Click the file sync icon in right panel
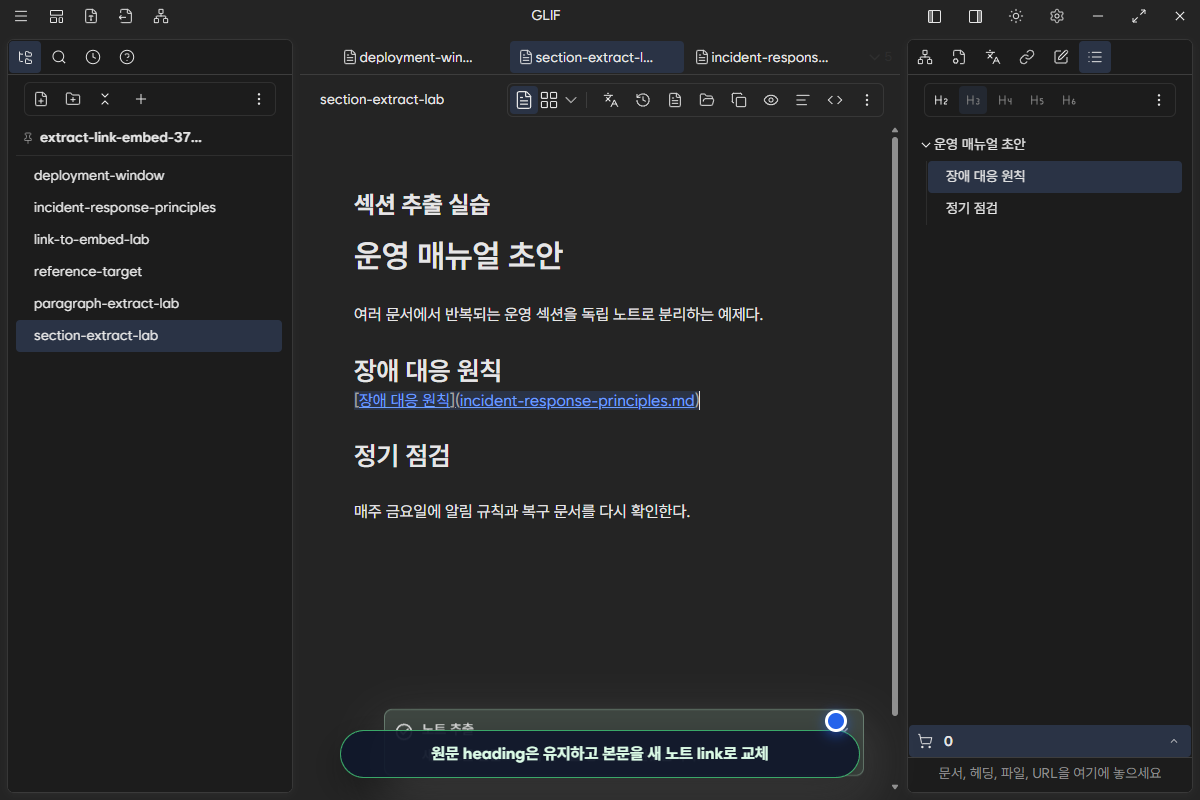 click(959, 57)
